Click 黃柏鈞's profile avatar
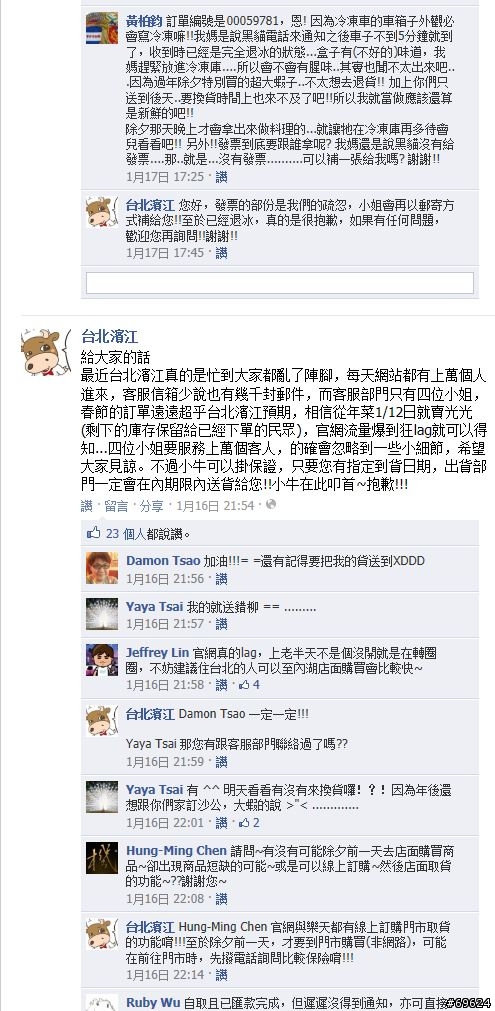 point(102,28)
